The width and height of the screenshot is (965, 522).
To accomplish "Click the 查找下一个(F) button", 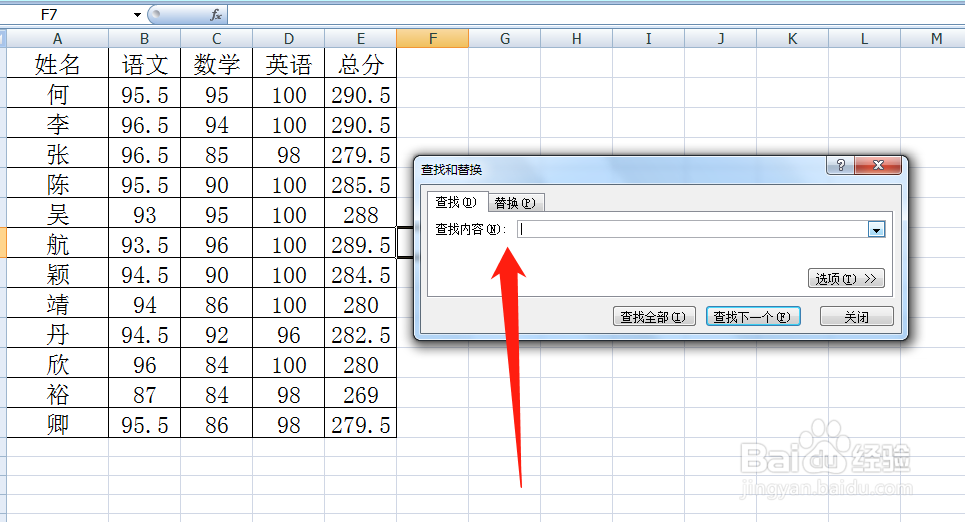I will [x=753, y=316].
